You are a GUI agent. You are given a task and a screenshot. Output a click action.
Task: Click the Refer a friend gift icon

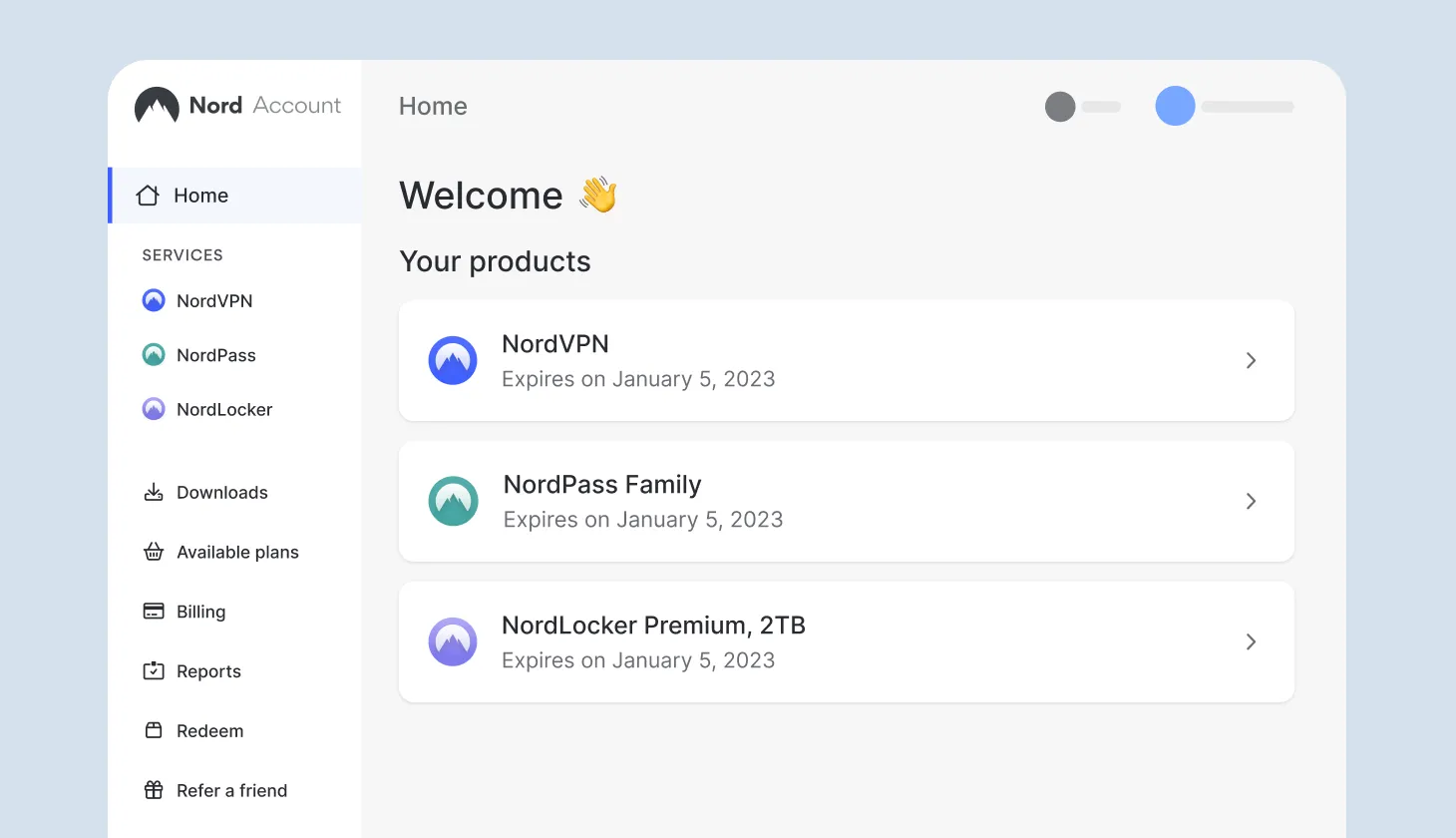[x=154, y=790]
